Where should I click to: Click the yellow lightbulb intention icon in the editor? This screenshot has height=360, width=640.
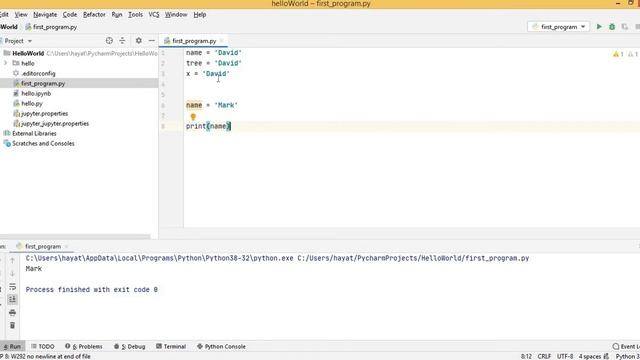193,117
